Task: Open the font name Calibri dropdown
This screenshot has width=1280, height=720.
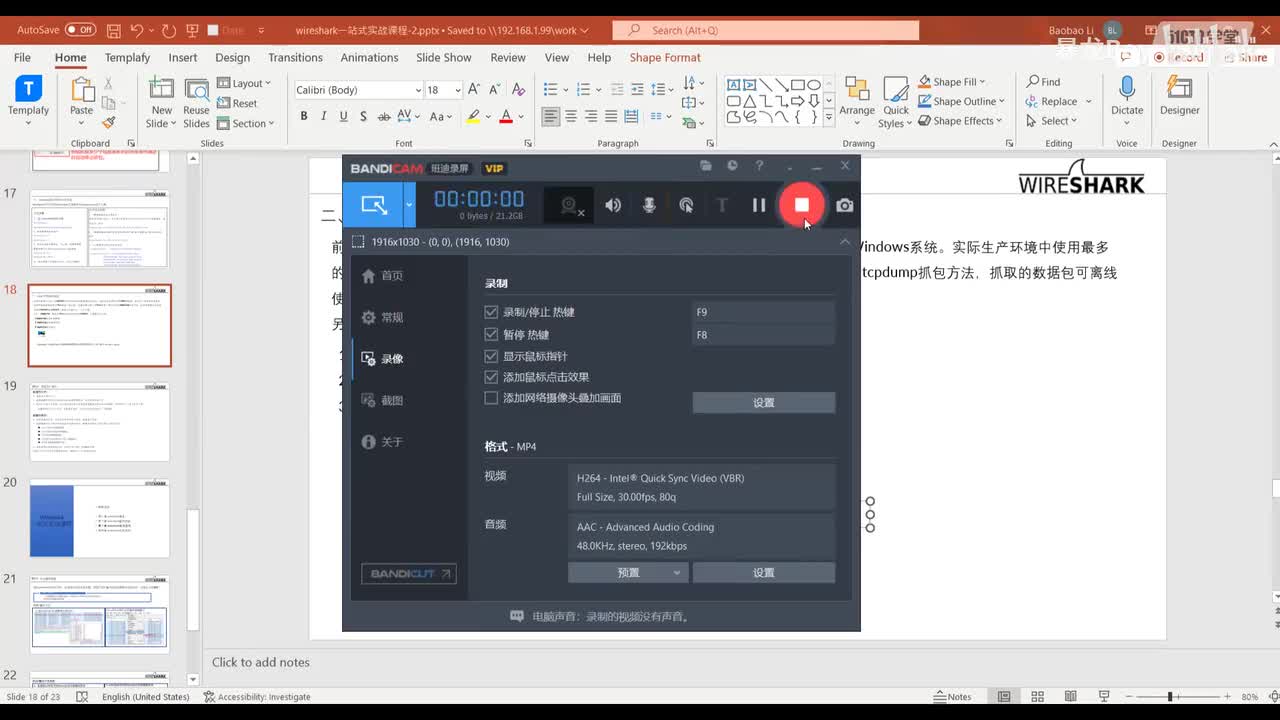Action: (x=418, y=90)
